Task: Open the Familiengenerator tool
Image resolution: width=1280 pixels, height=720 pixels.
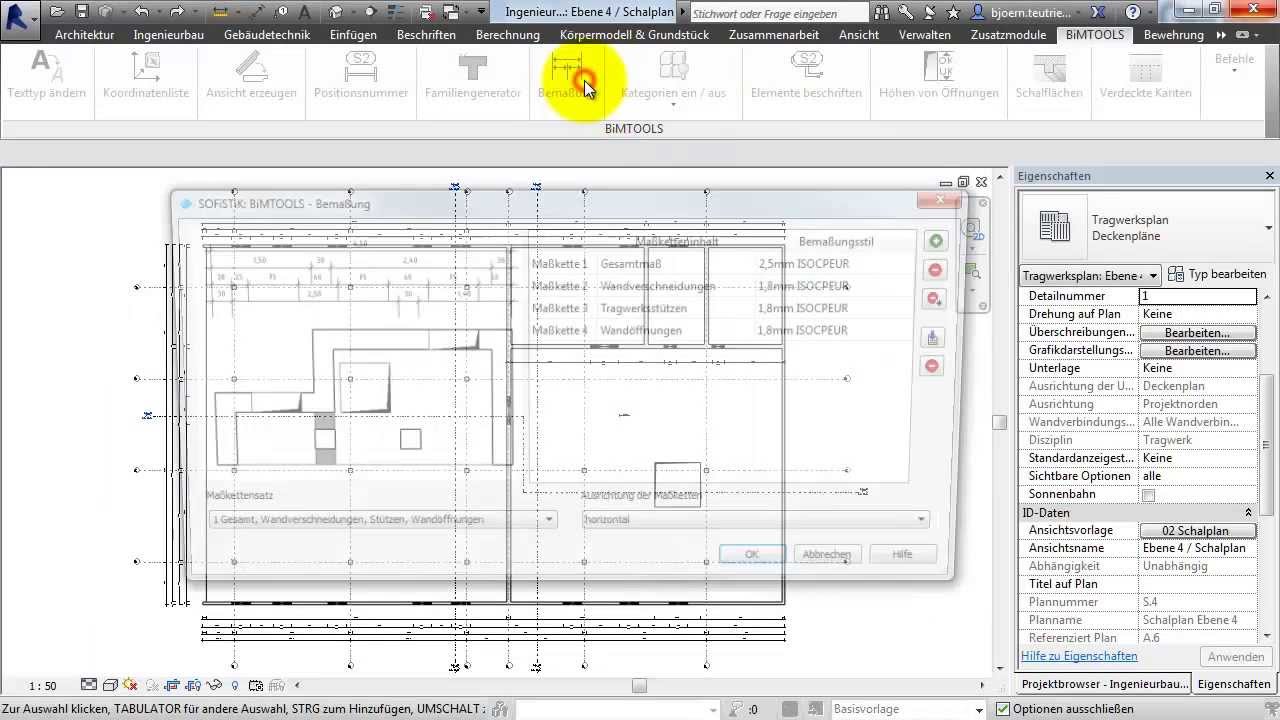Action: click(473, 75)
